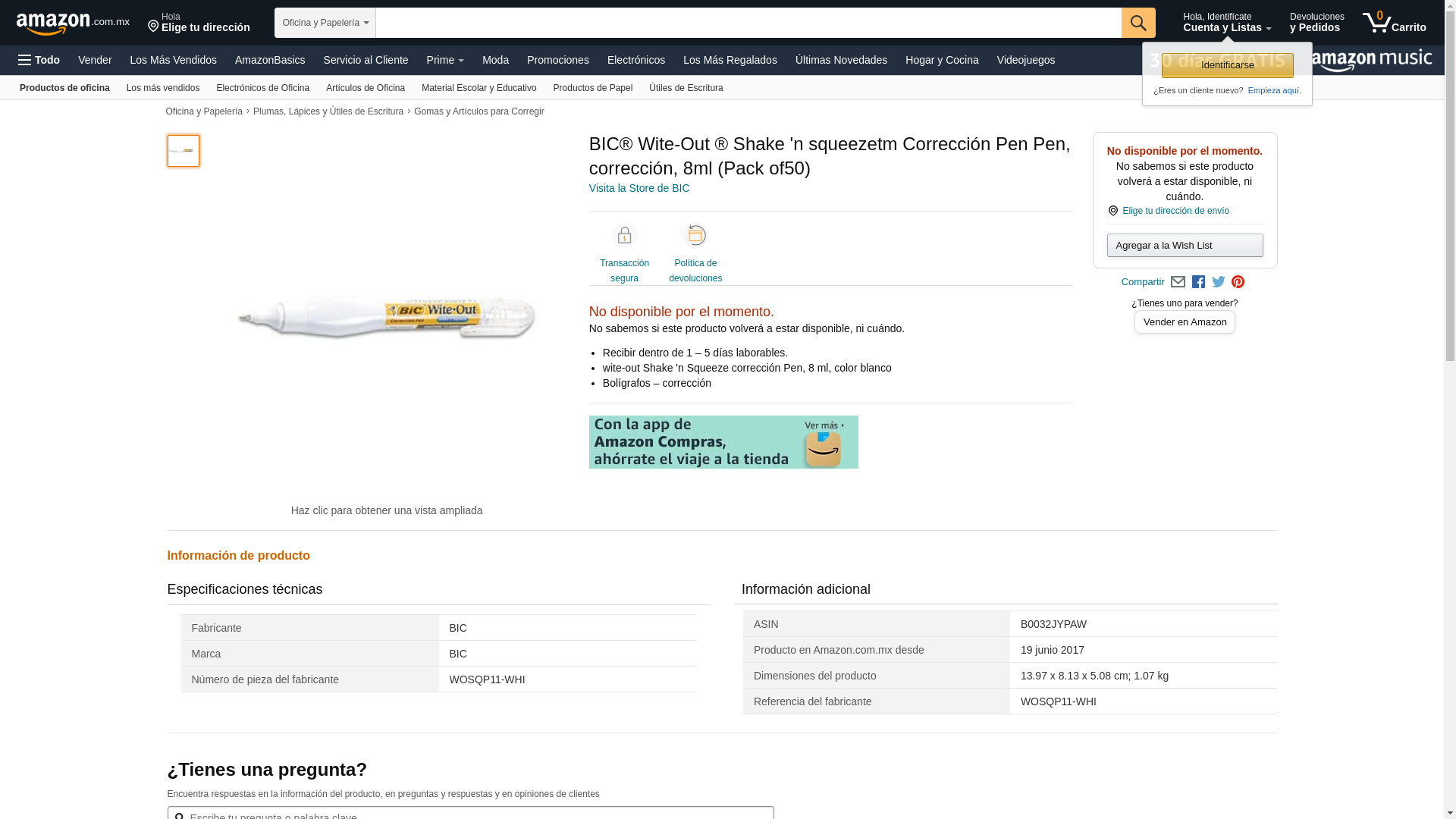Click the secure transaction lock icon
1456x819 pixels.
tap(624, 236)
